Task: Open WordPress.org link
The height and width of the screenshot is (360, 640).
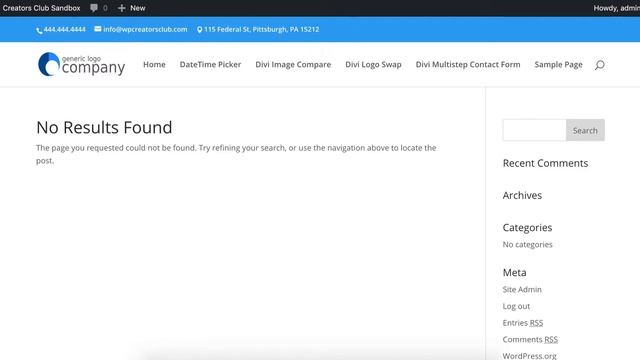Action: pyautogui.click(x=529, y=356)
